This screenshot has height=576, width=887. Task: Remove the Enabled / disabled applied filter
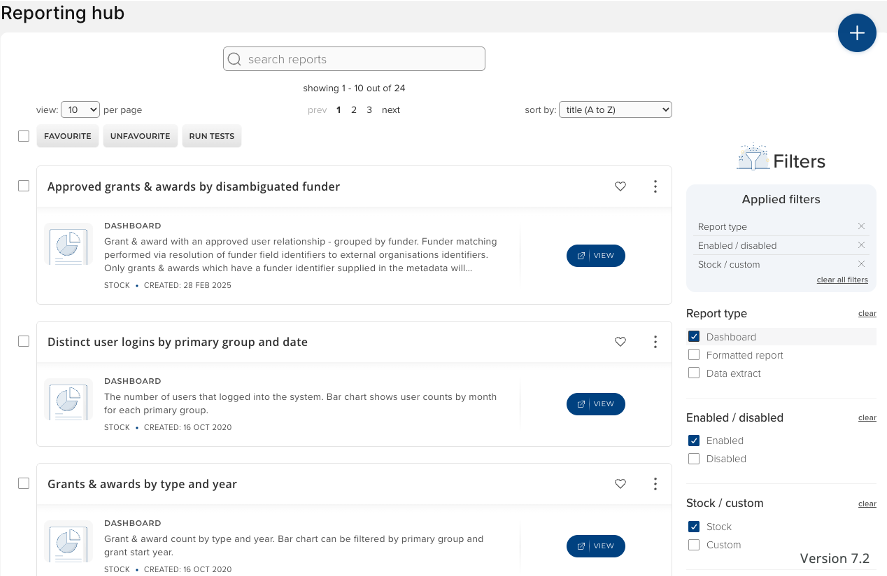[861, 246]
